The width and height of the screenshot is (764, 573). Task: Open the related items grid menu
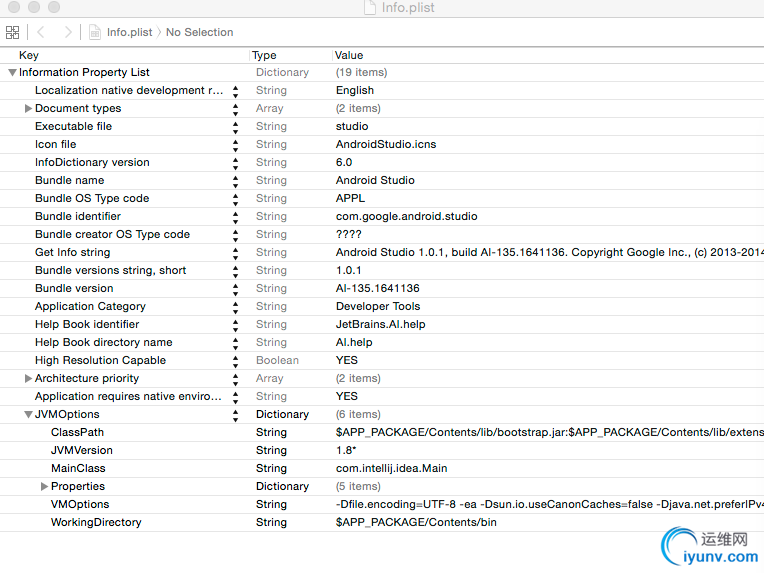pos(13,32)
